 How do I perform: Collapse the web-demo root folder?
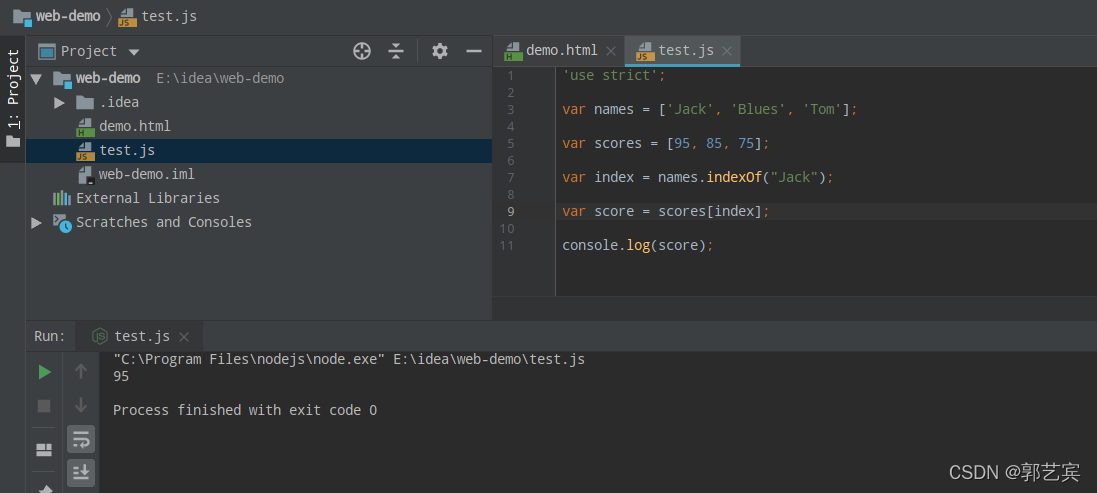click(x=36, y=78)
